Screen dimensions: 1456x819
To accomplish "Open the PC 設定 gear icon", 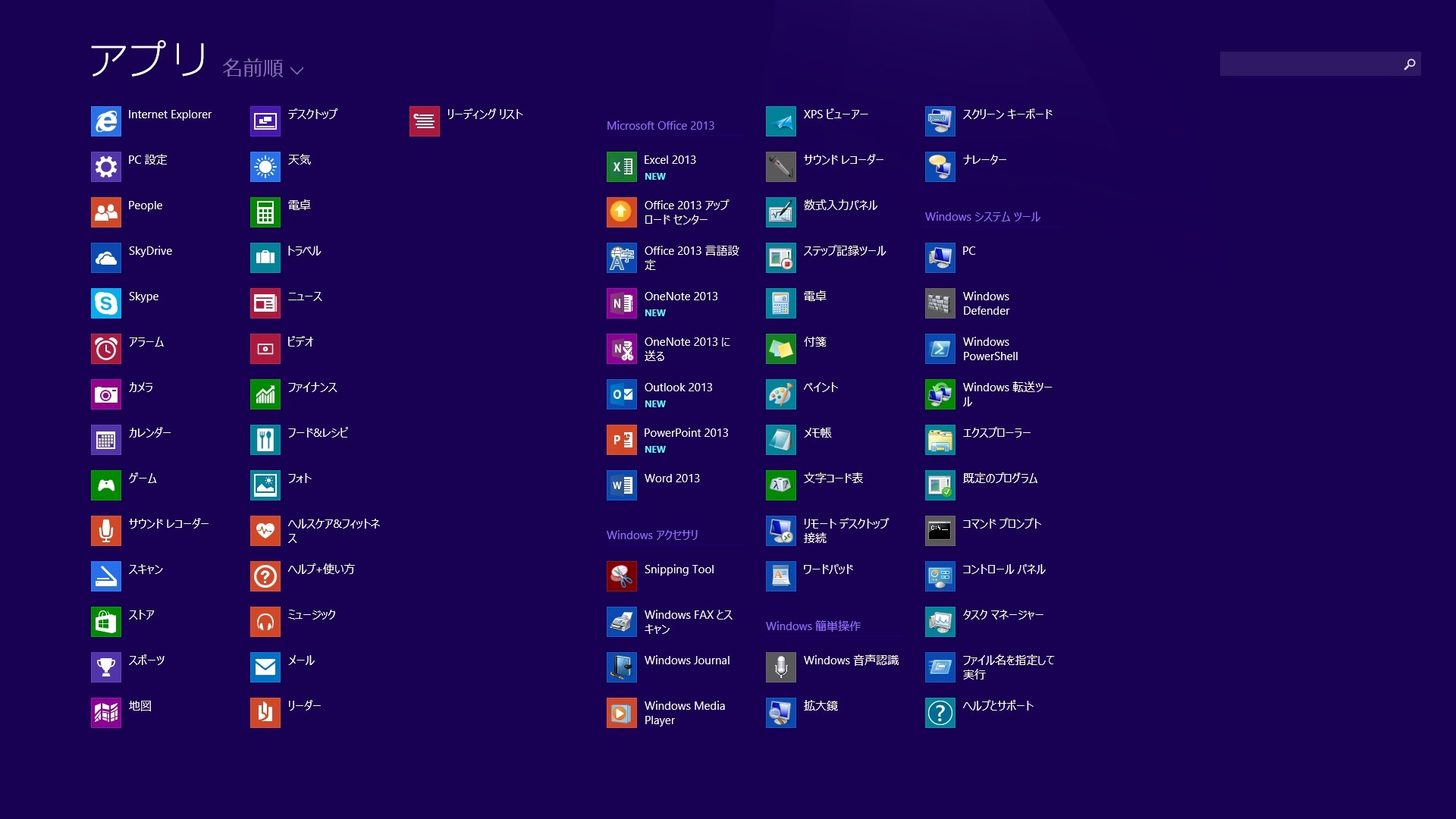I will 106,167.
